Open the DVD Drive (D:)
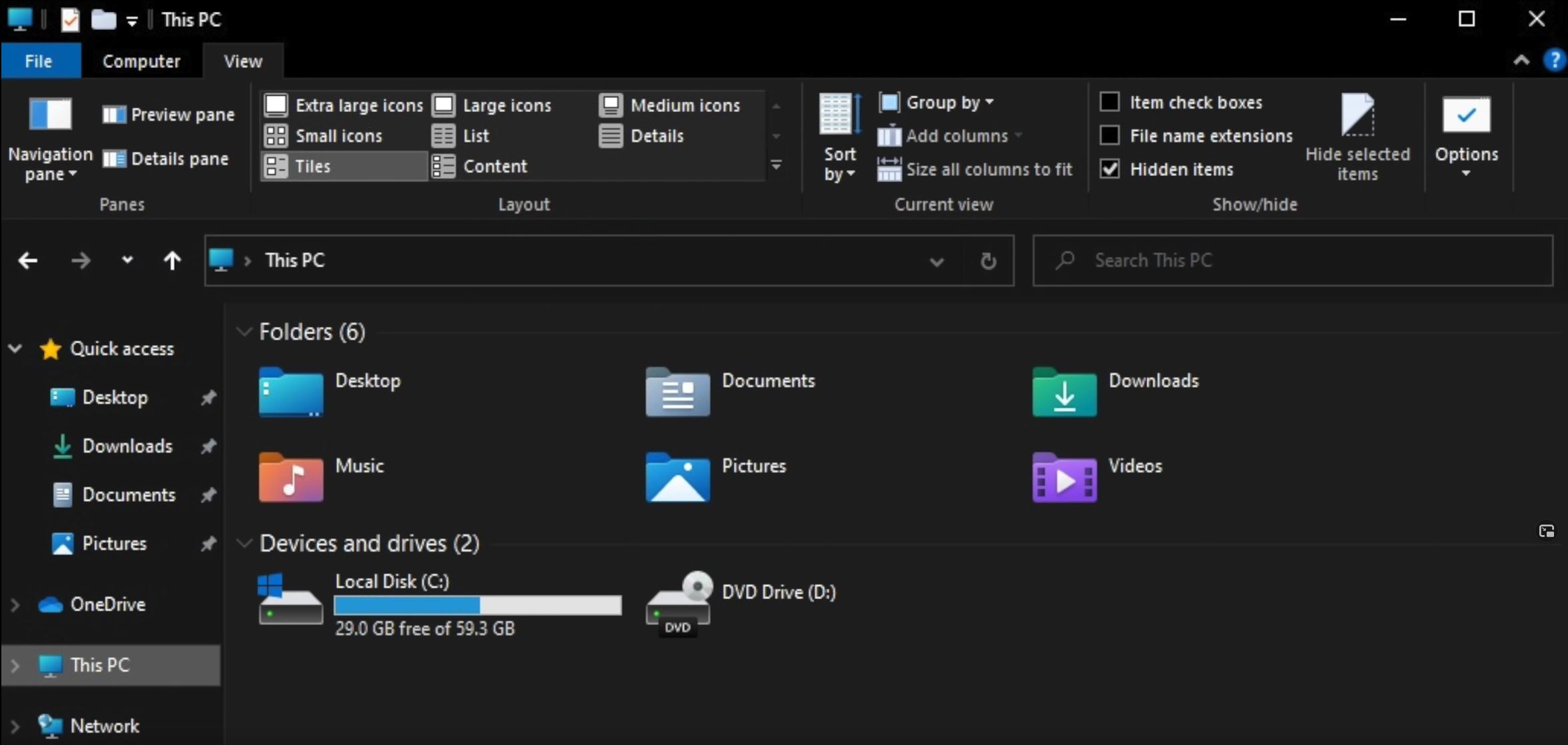 pos(678,603)
